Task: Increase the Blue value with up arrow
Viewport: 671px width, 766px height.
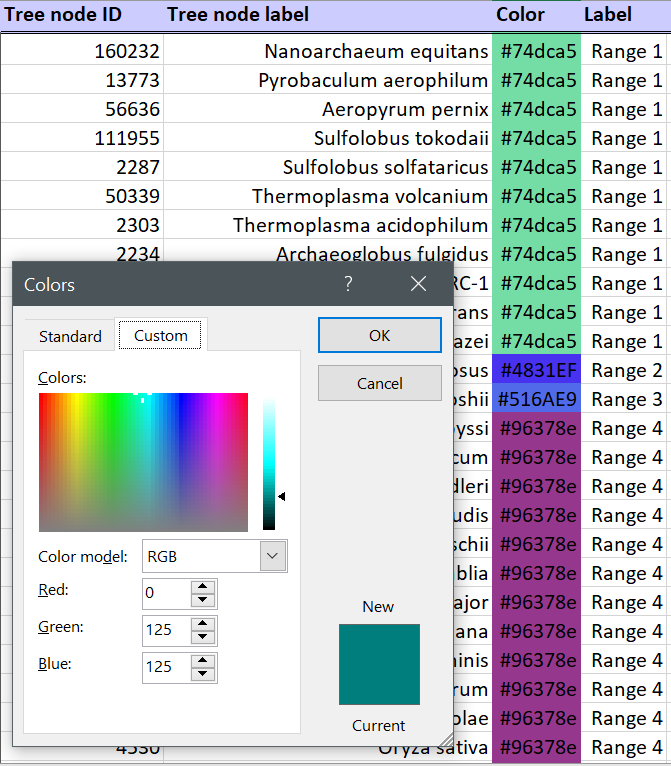Action: (x=203, y=660)
